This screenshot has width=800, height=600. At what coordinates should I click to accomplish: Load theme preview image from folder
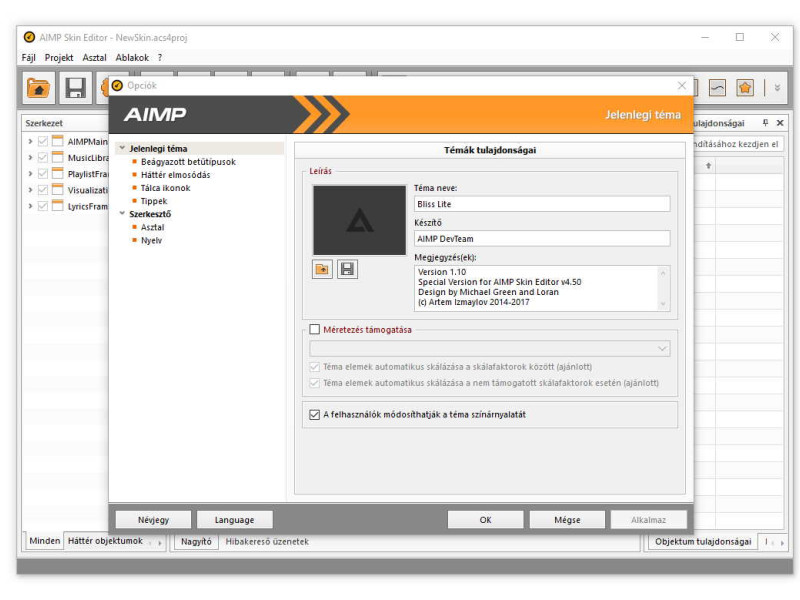coord(322,269)
